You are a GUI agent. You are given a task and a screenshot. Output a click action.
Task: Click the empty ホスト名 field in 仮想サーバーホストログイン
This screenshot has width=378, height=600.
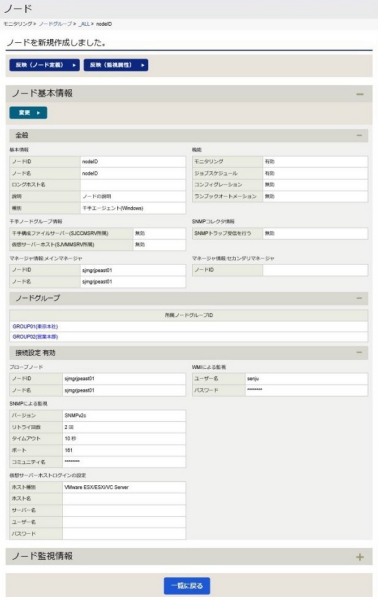[x=124, y=499]
